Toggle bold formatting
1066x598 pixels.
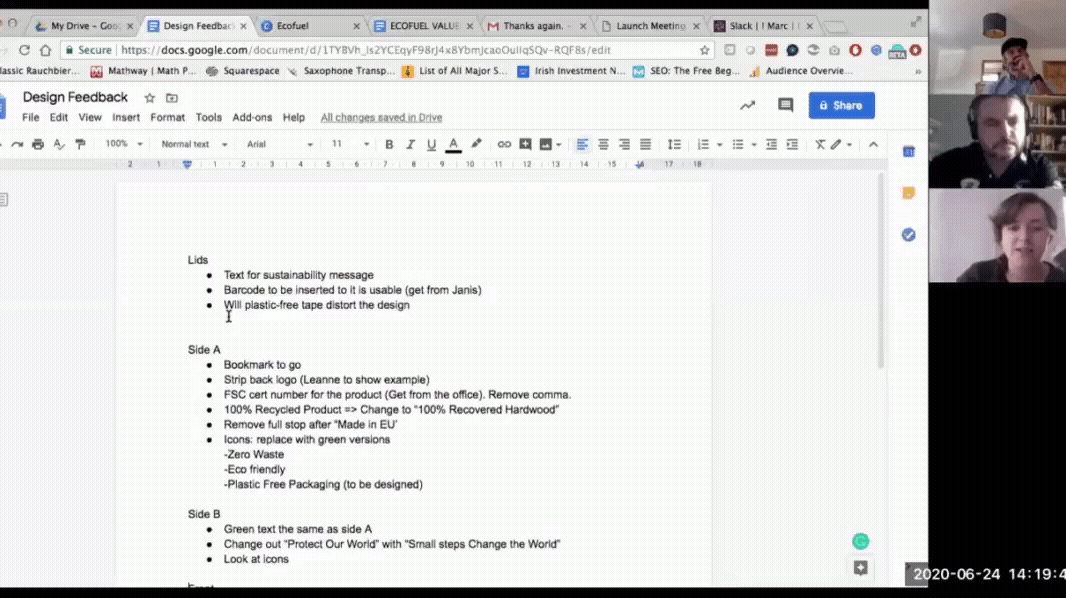pyautogui.click(x=389, y=144)
